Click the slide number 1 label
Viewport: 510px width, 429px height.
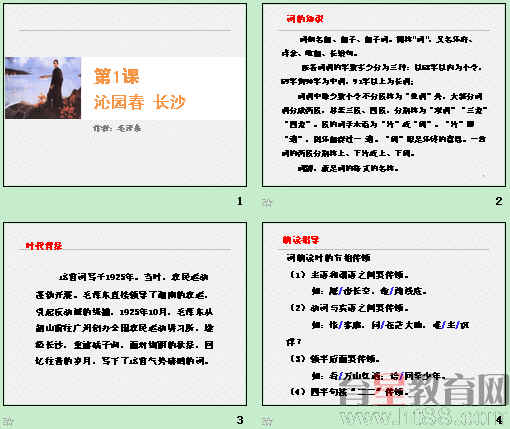point(240,201)
